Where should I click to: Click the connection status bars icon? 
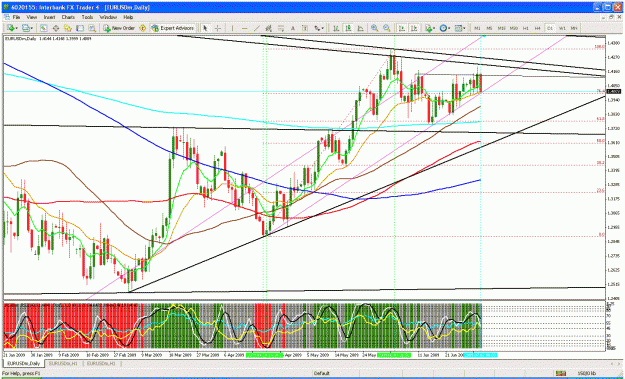coord(561,373)
